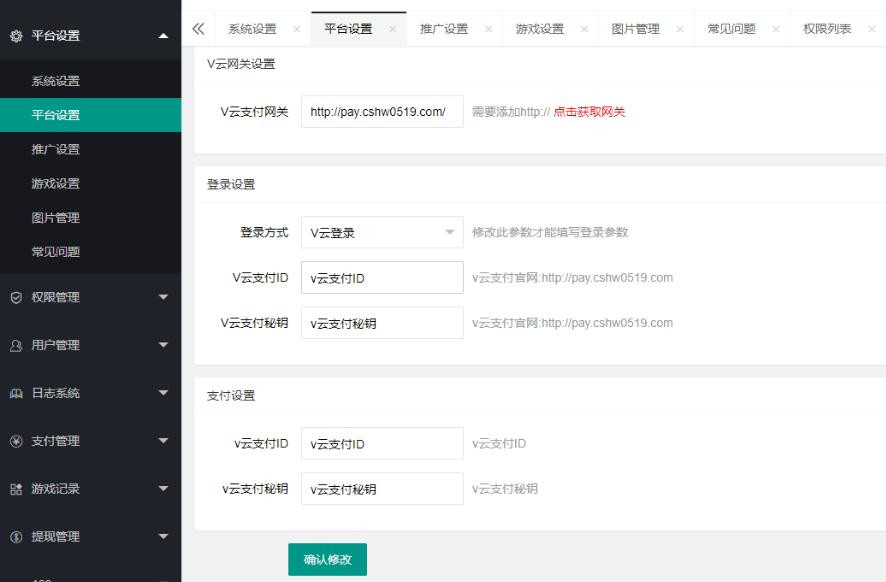Click the gear icon beside 平台设置
Viewport: 886px width, 582px height.
16,36
